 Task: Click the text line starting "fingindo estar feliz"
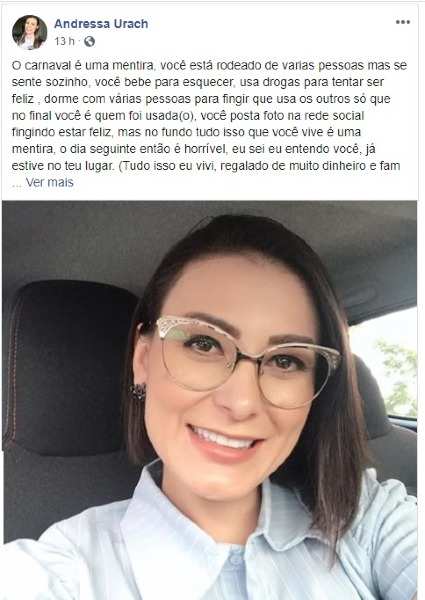(186, 132)
